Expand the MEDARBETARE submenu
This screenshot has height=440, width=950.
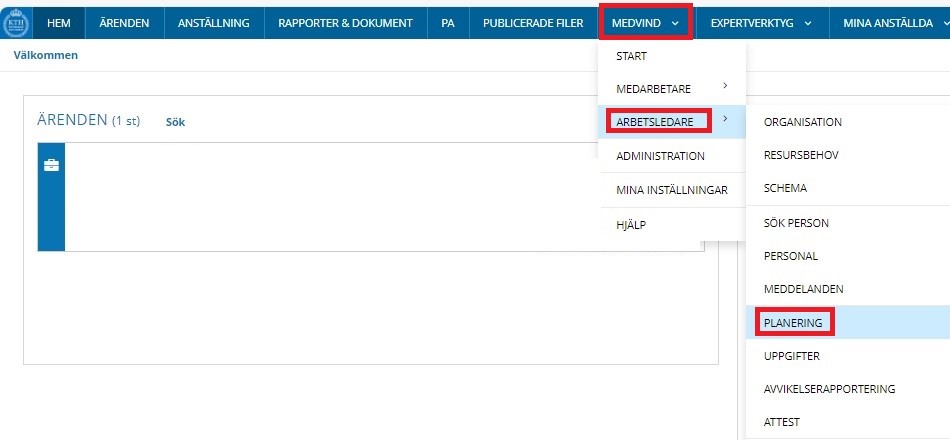coord(672,89)
